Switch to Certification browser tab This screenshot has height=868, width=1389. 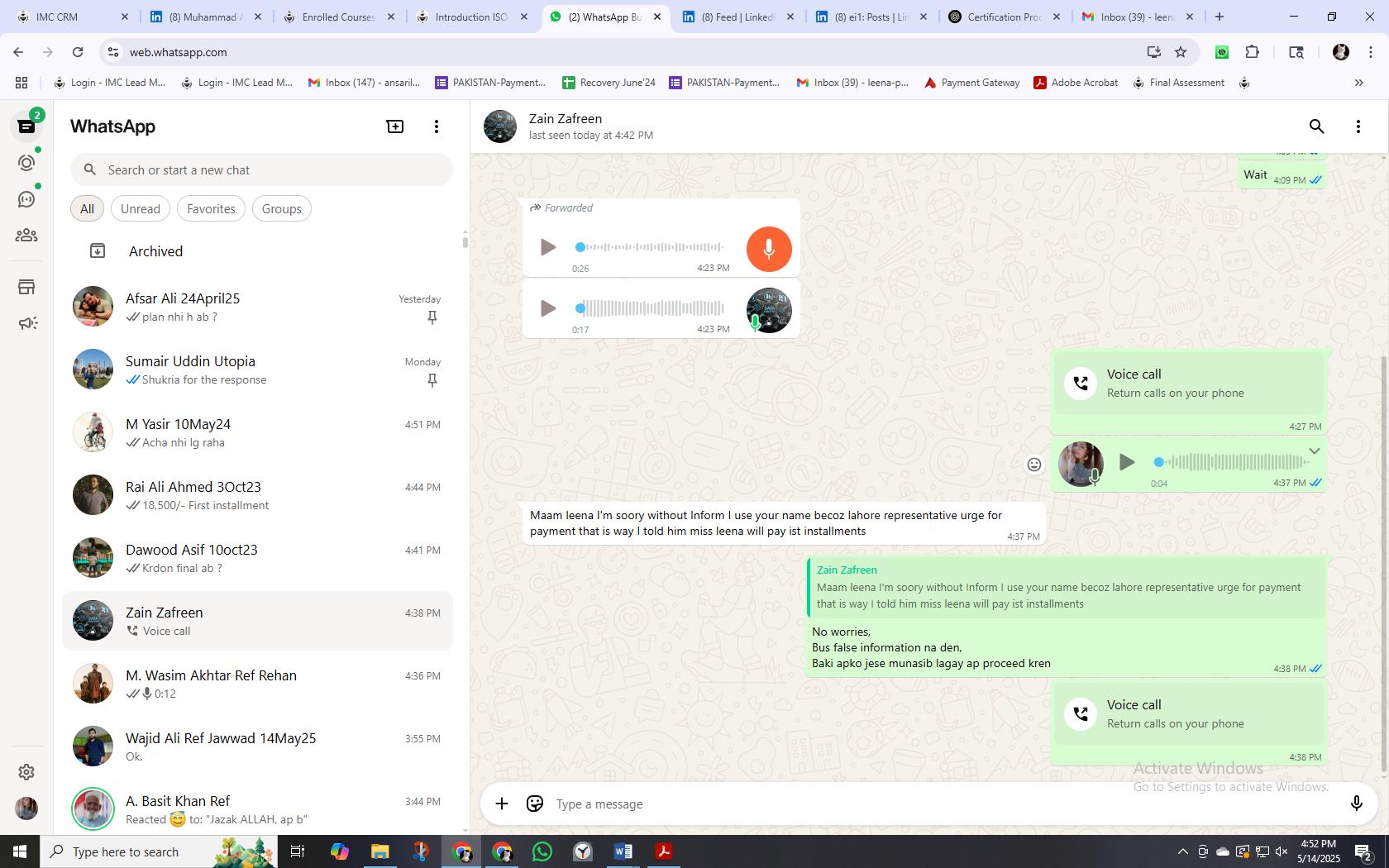click(1004, 17)
